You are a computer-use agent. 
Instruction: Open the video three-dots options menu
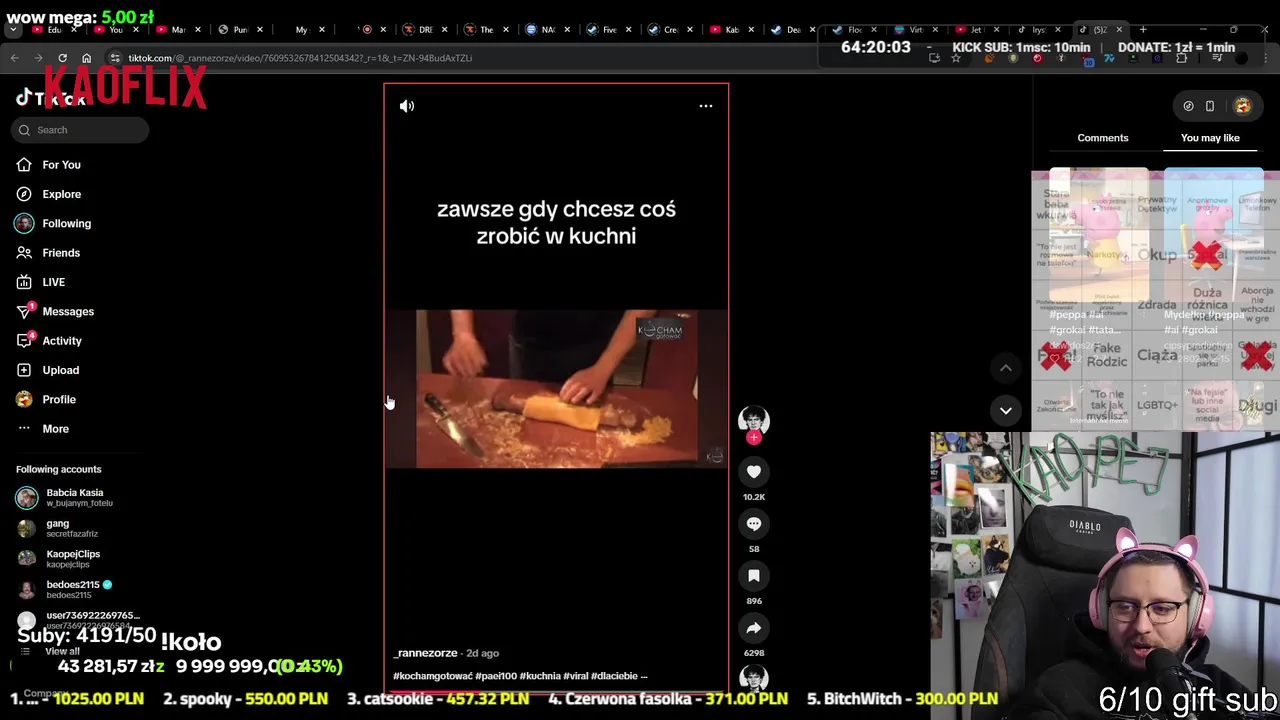coord(706,106)
